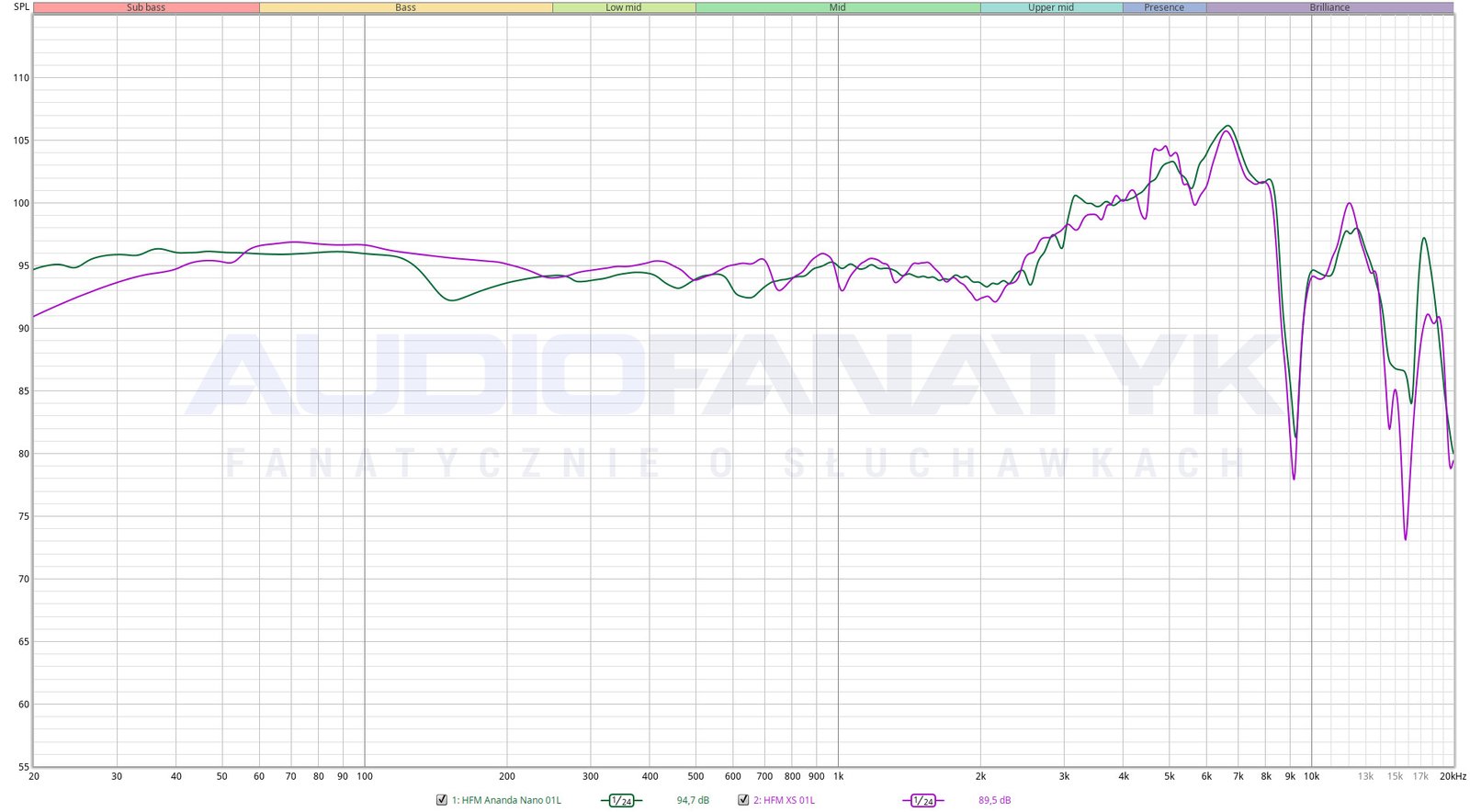Click the 1k frequency axis label
The image size is (1470, 812).
pyautogui.click(x=838, y=776)
